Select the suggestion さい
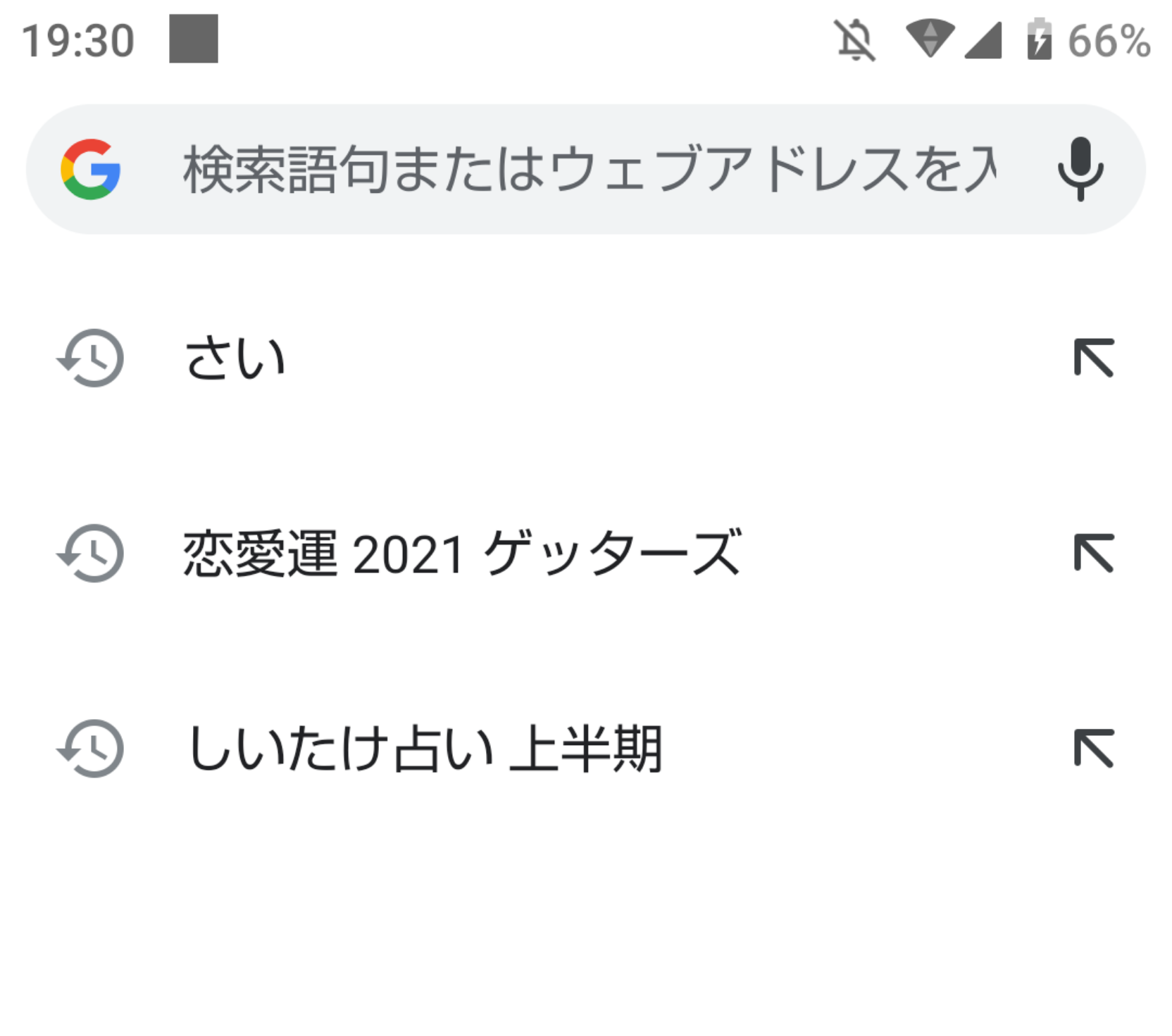The height and width of the screenshot is (1036, 1172). click(x=235, y=358)
